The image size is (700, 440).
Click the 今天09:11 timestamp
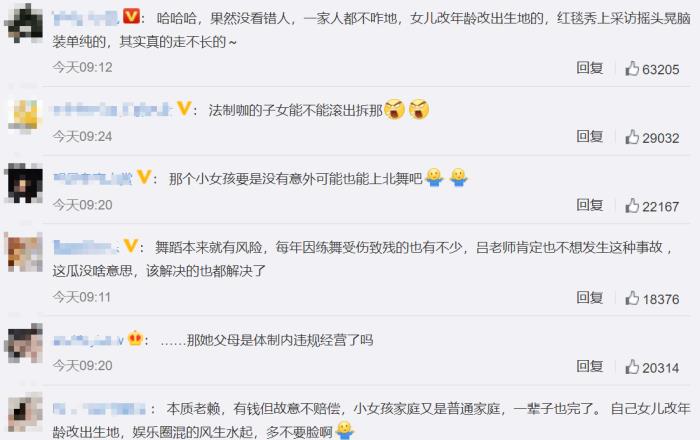[x=82, y=297]
